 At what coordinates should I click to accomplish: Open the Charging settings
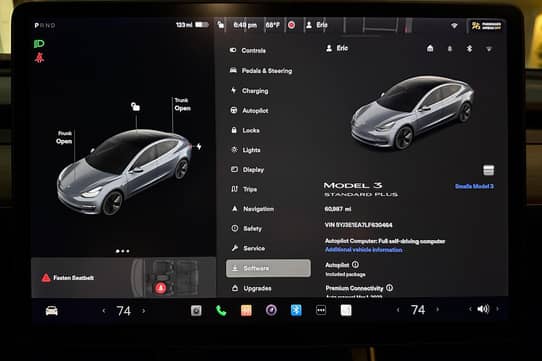(x=249, y=91)
